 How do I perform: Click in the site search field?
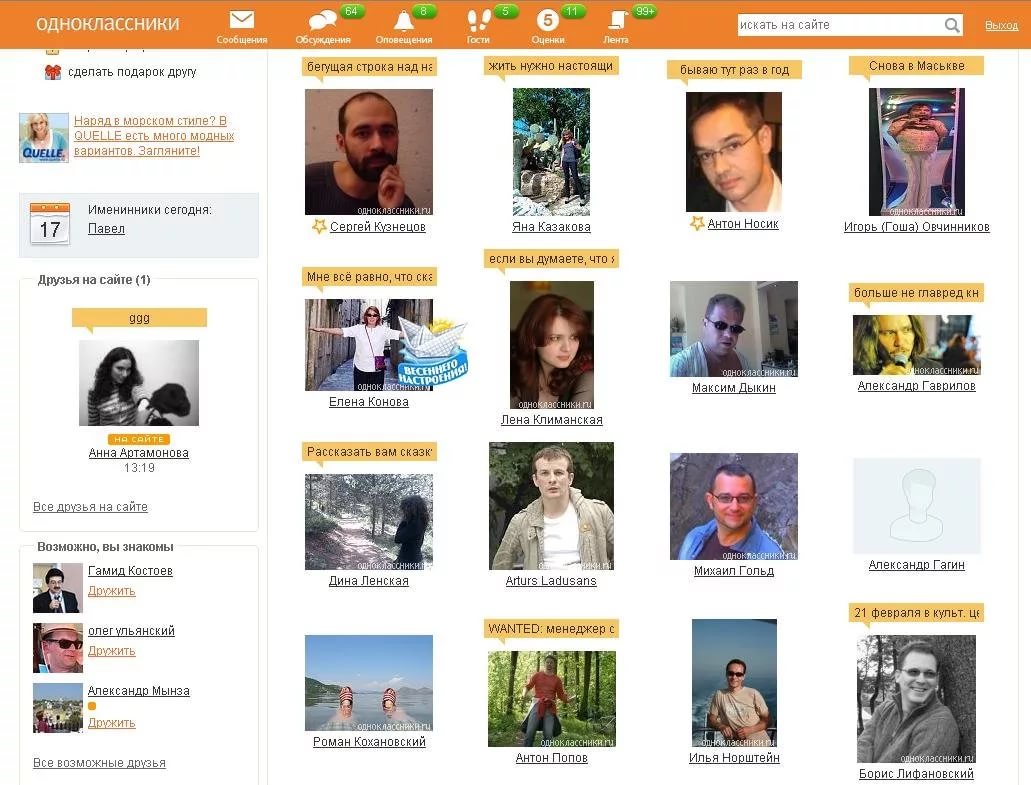click(838, 25)
